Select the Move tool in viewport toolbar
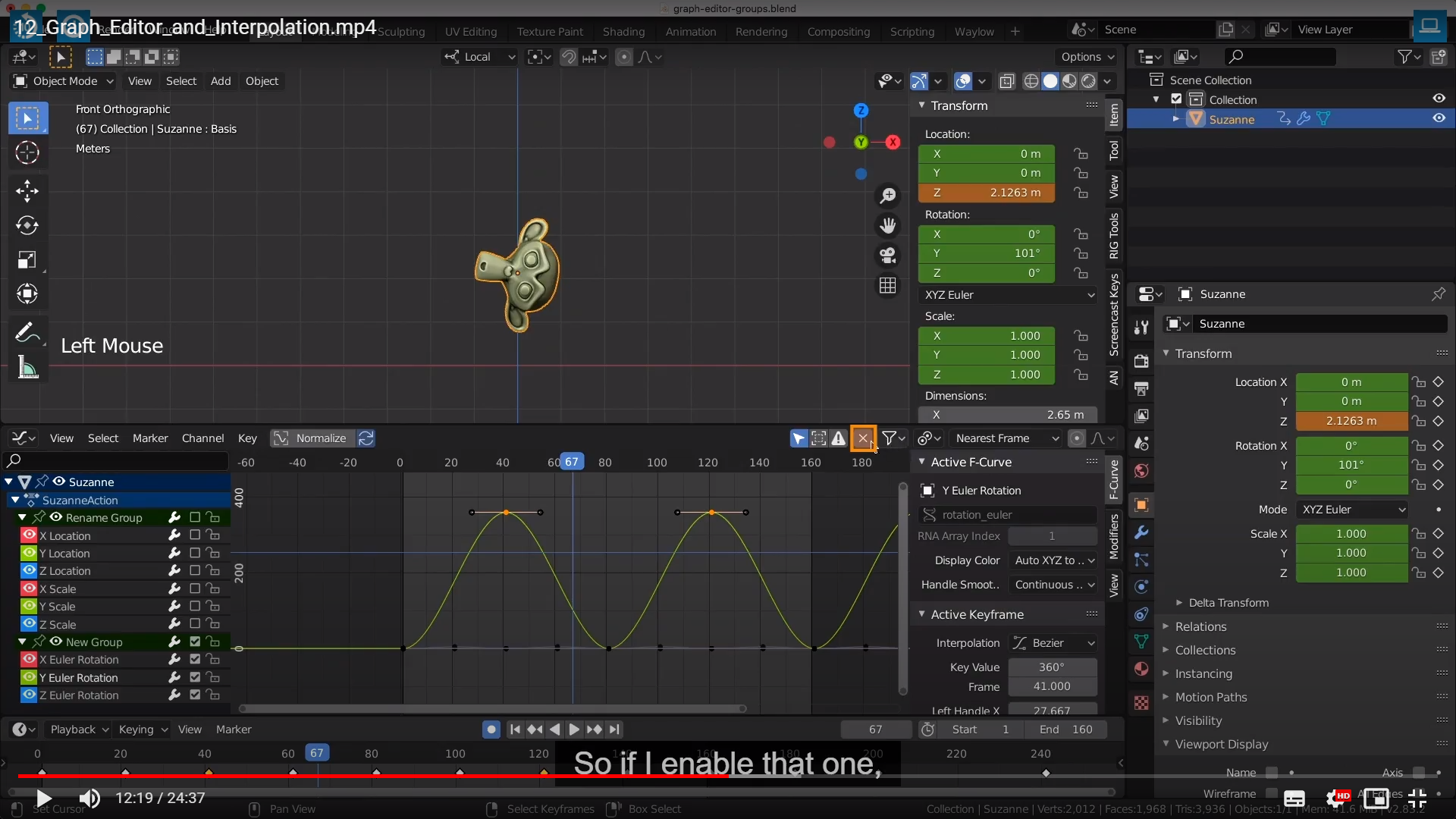This screenshot has width=1456, height=819. [x=27, y=190]
